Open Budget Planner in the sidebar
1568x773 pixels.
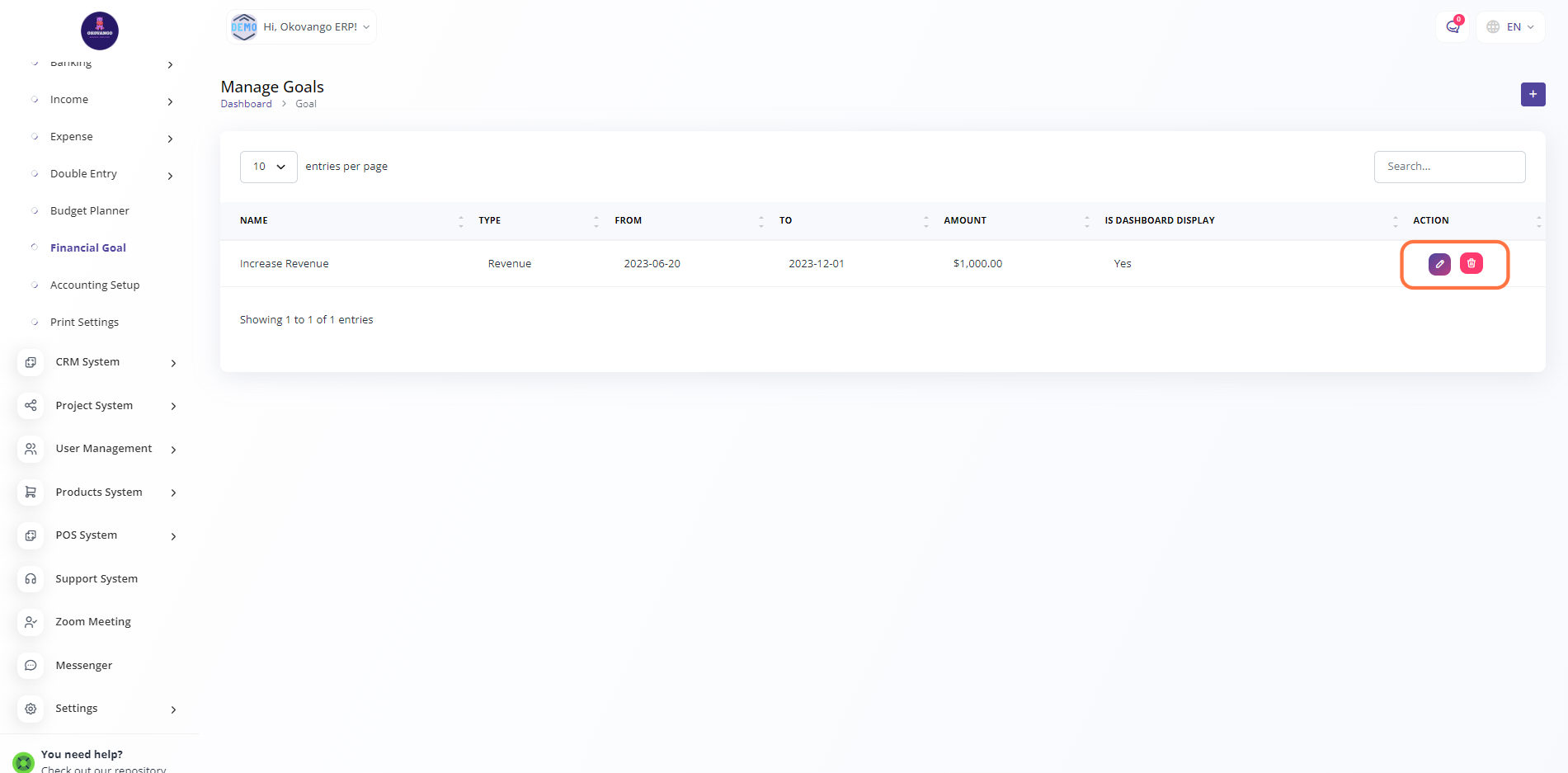coord(89,211)
